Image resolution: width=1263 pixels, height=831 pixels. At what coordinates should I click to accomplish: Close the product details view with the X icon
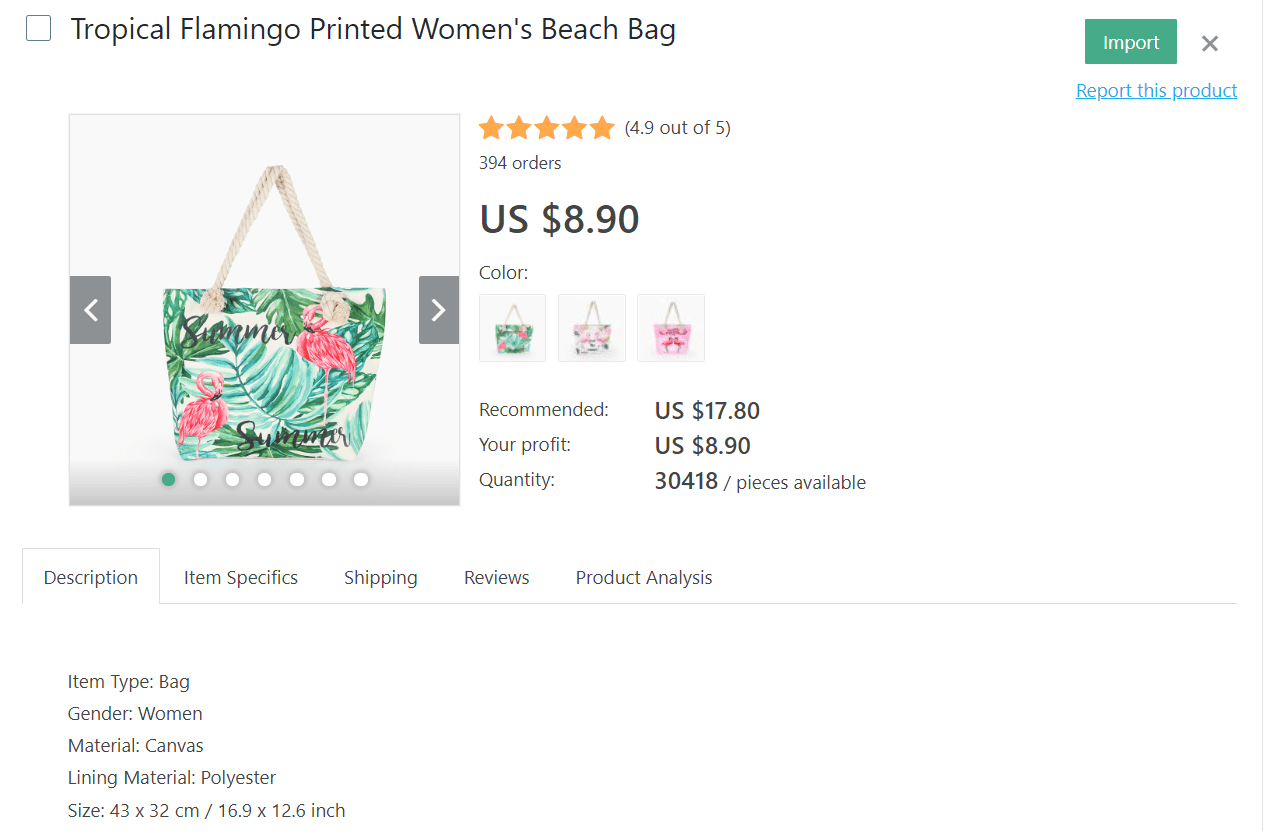(1209, 43)
